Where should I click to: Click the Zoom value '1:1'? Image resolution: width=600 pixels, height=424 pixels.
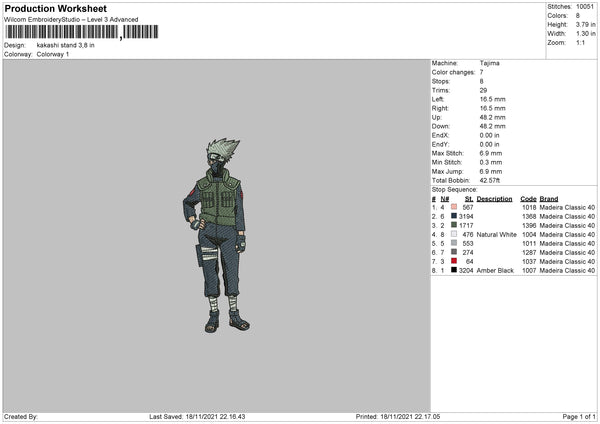tap(580, 42)
